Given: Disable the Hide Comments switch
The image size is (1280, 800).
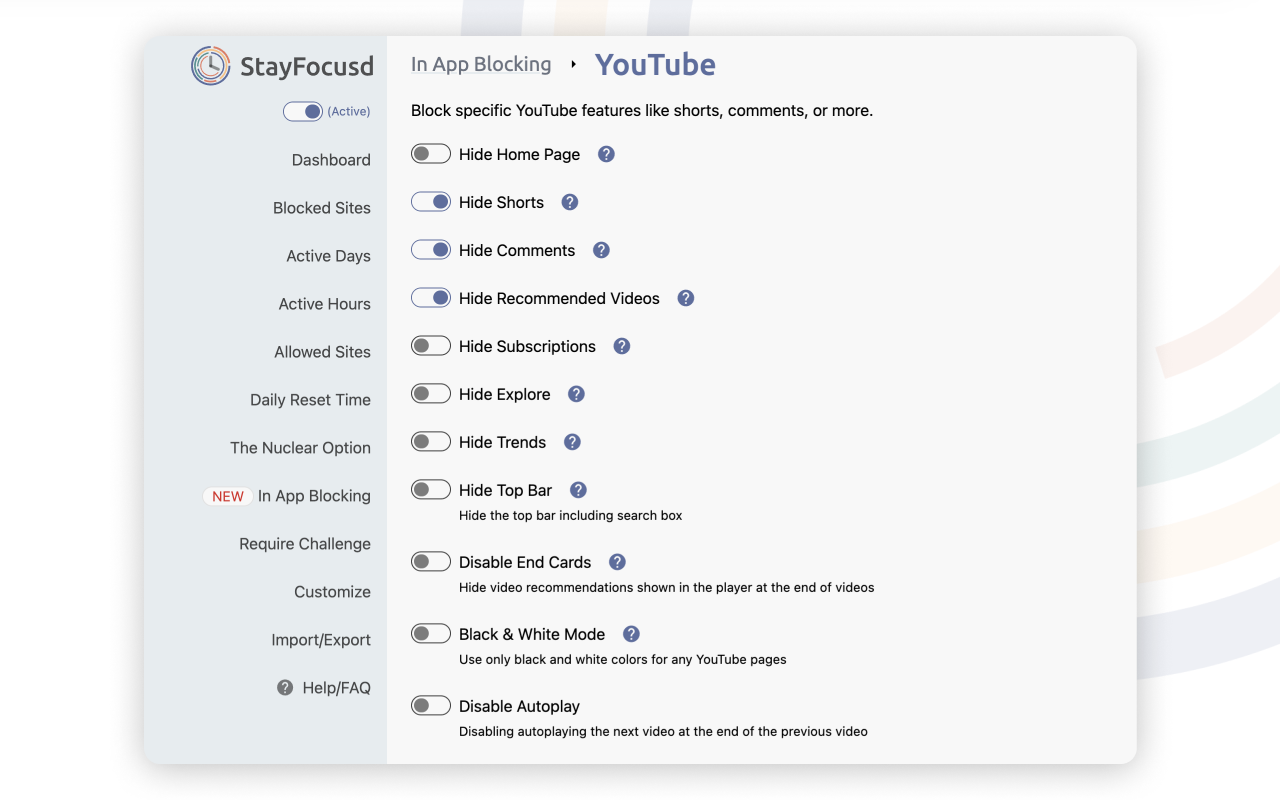Looking at the screenshot, I should point(431,250).
